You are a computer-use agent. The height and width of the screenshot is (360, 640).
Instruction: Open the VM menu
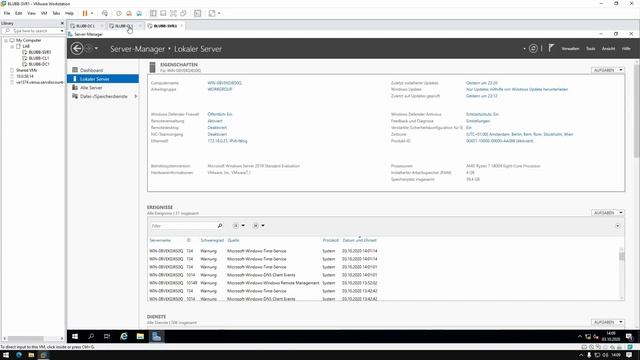pos(44,13)
